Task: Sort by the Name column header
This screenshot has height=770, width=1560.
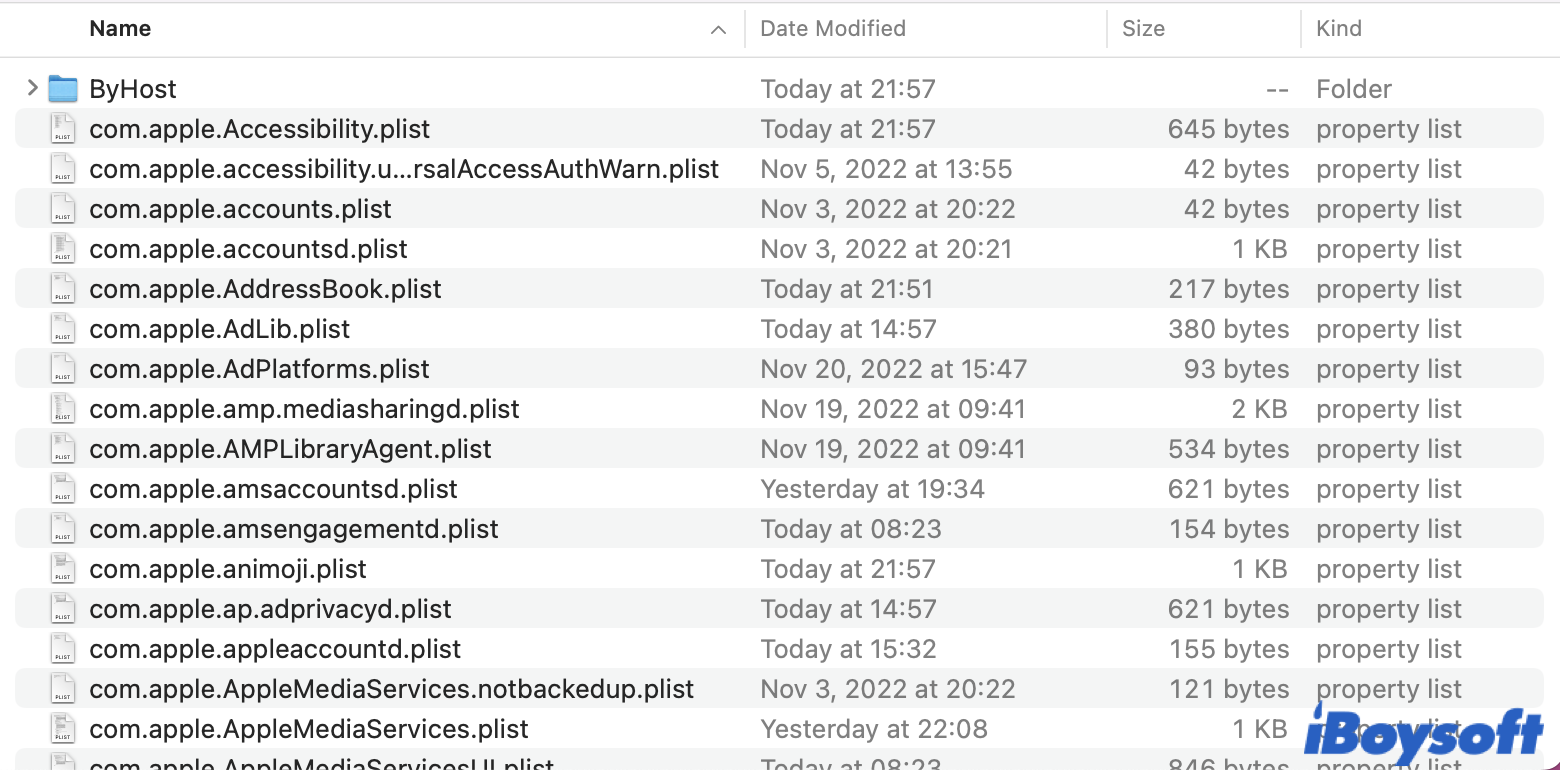Action: (120, 29)
